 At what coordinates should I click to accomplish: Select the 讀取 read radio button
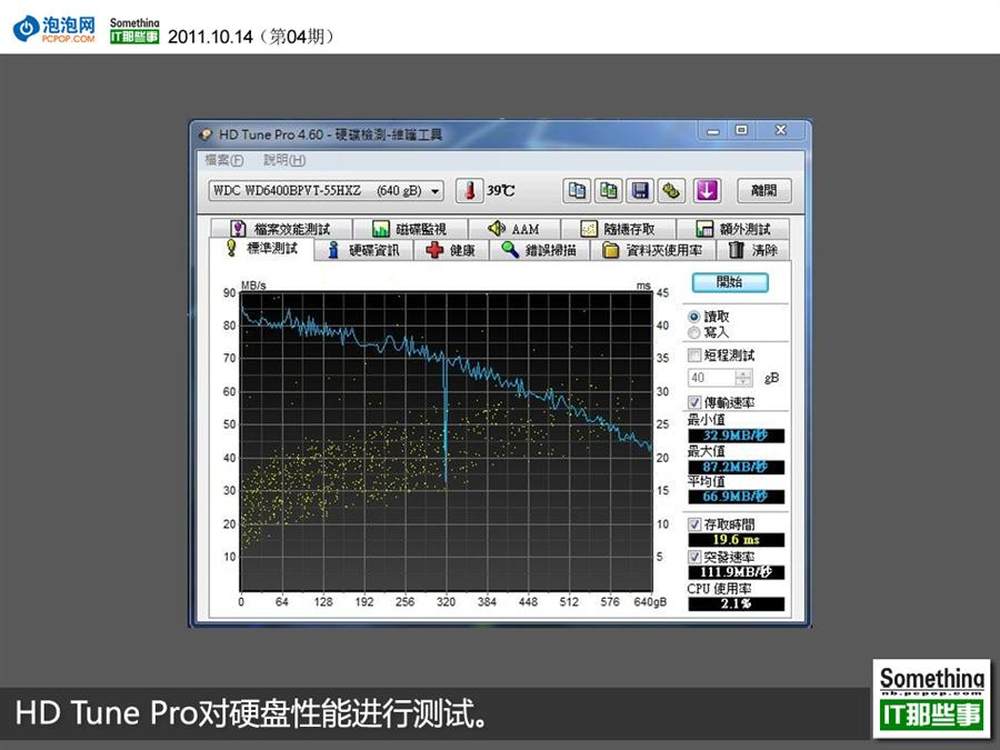(694, 316)
